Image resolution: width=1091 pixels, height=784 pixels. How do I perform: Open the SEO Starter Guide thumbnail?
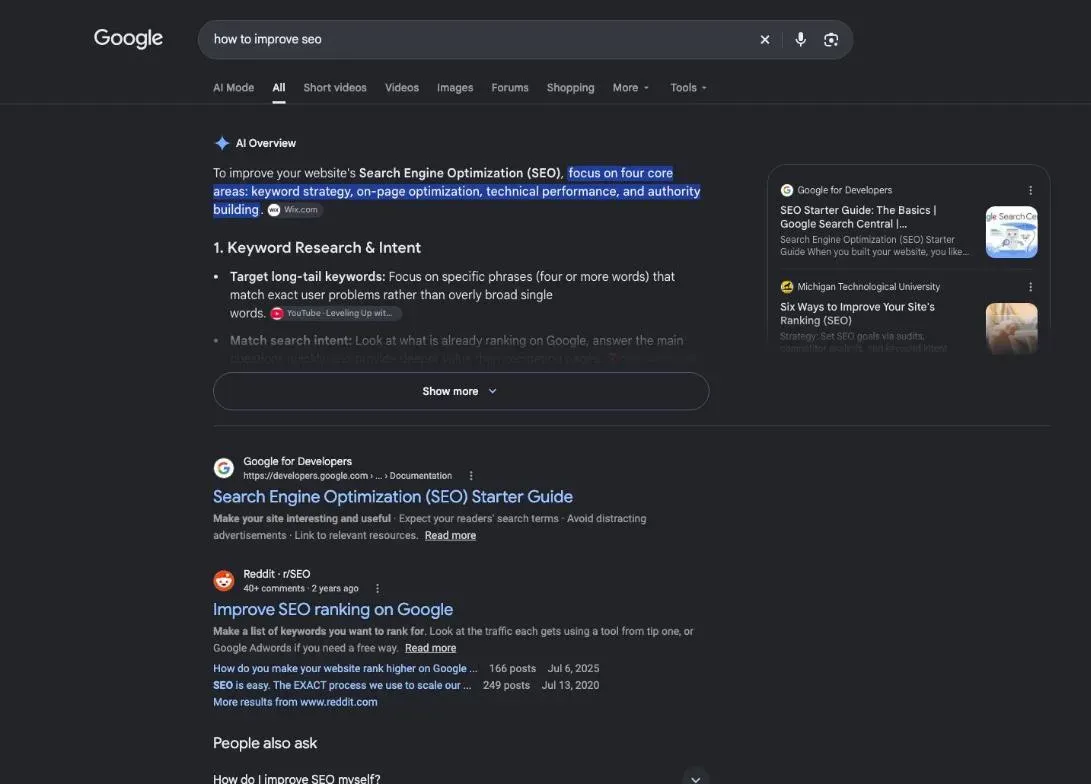click(x=1011, y=232)
